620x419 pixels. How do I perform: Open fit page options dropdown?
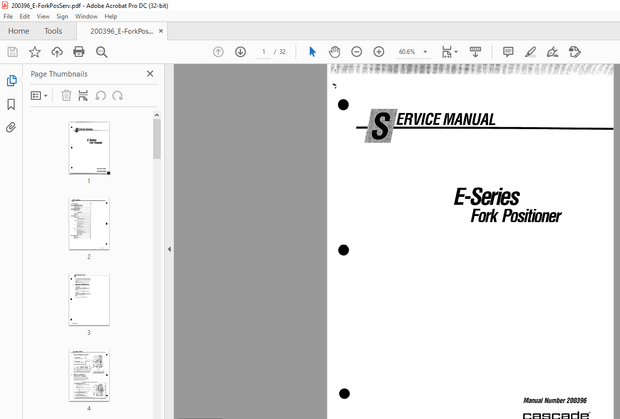click(450, 52)
